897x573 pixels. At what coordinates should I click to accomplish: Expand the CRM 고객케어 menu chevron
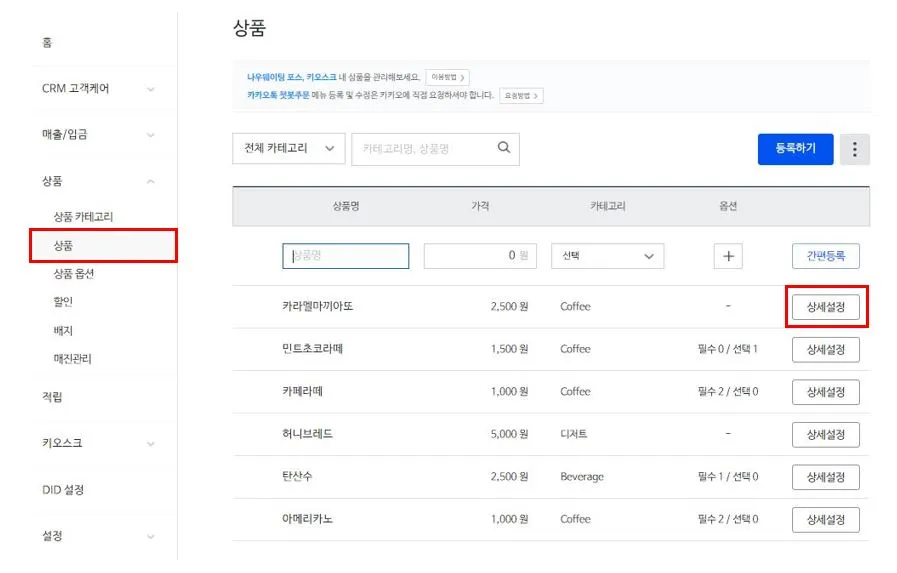(x=150, y=89)
